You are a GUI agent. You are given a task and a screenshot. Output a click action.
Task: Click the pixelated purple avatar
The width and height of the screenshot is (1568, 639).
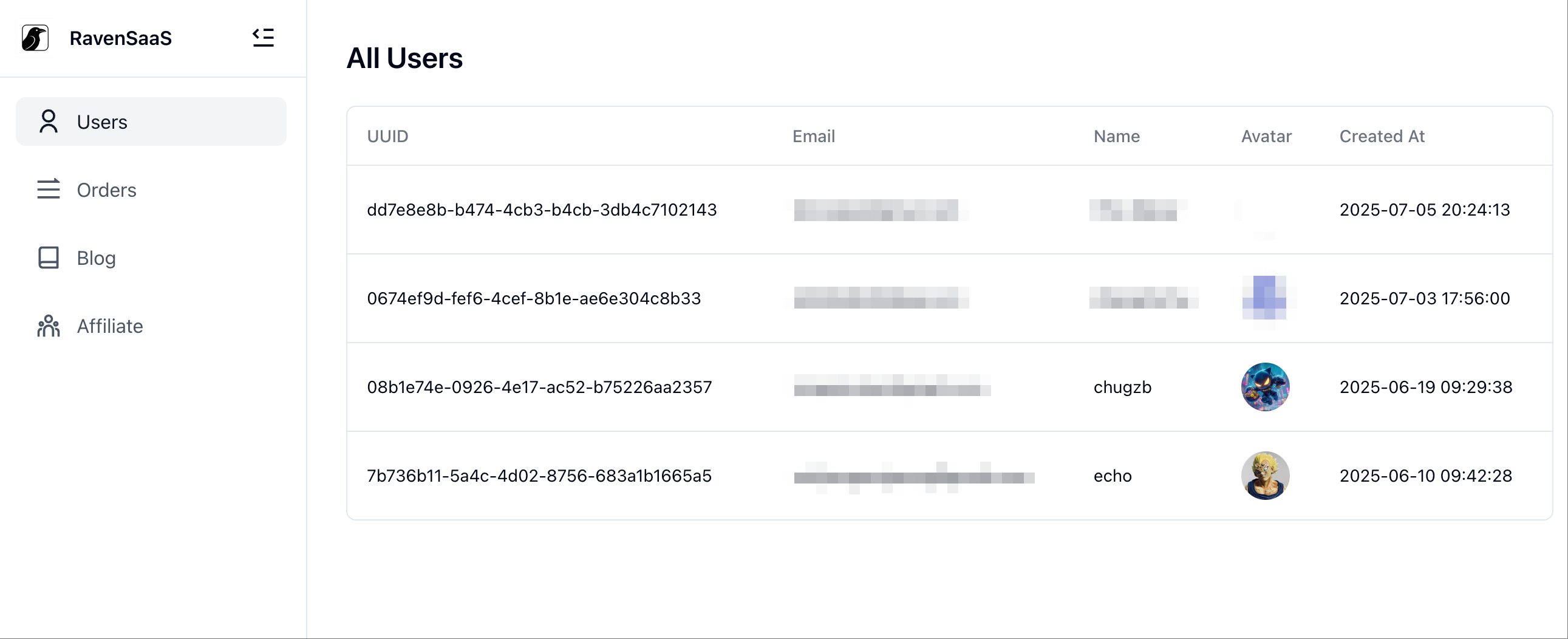click(x=1266, y=298)
